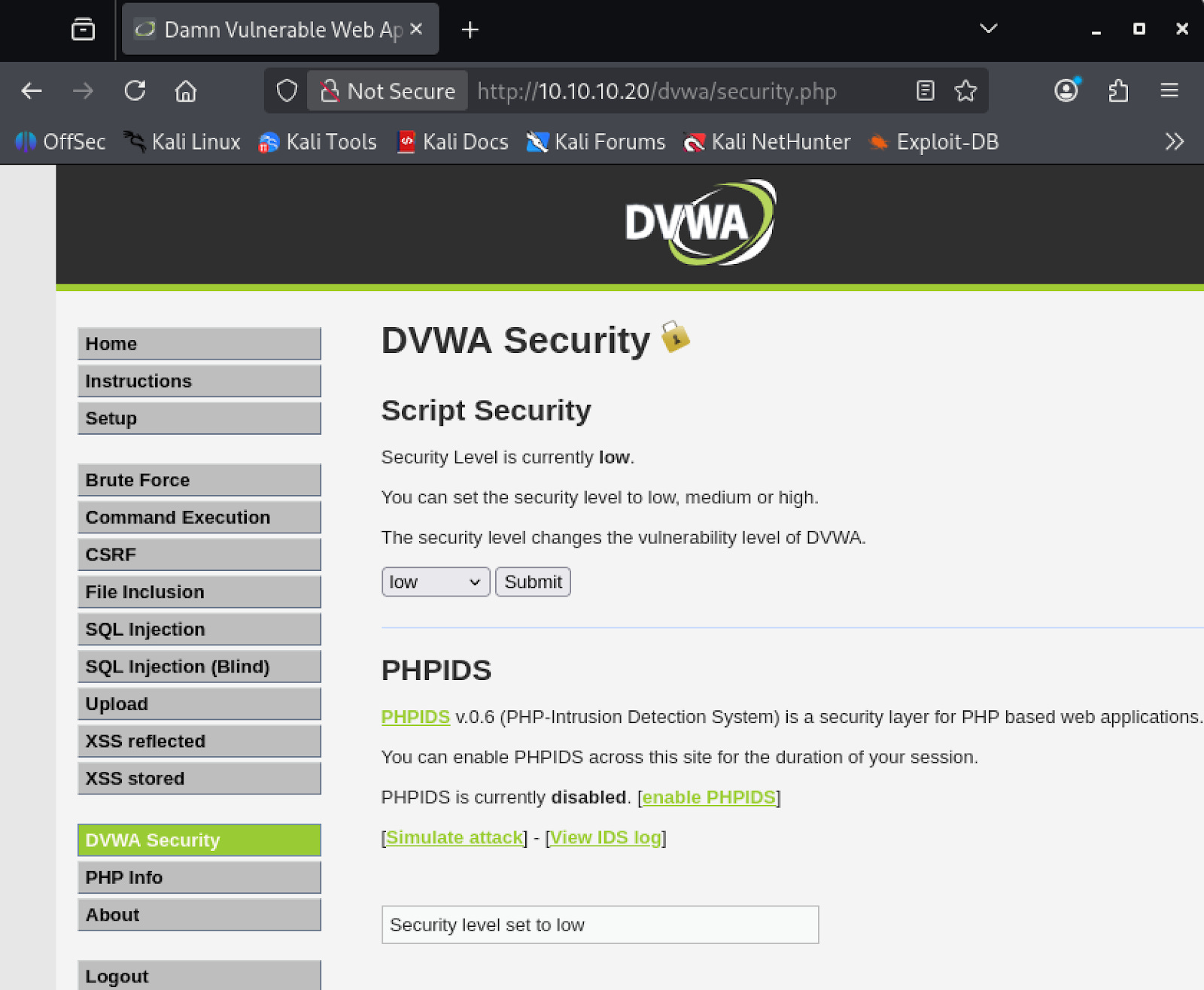Open Exploit-DB bookmark
Viewport: 1204px width, 990px height.
point(934,141)
